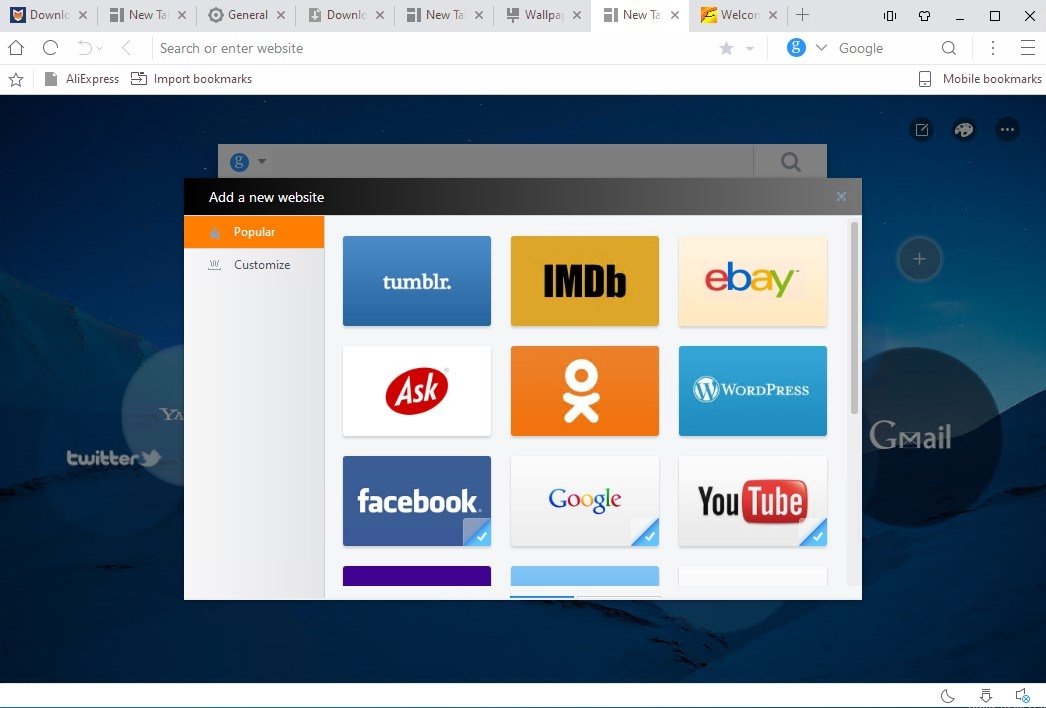Add the IMDb tile
The image size is (1046, 708).
pos(585,281)
